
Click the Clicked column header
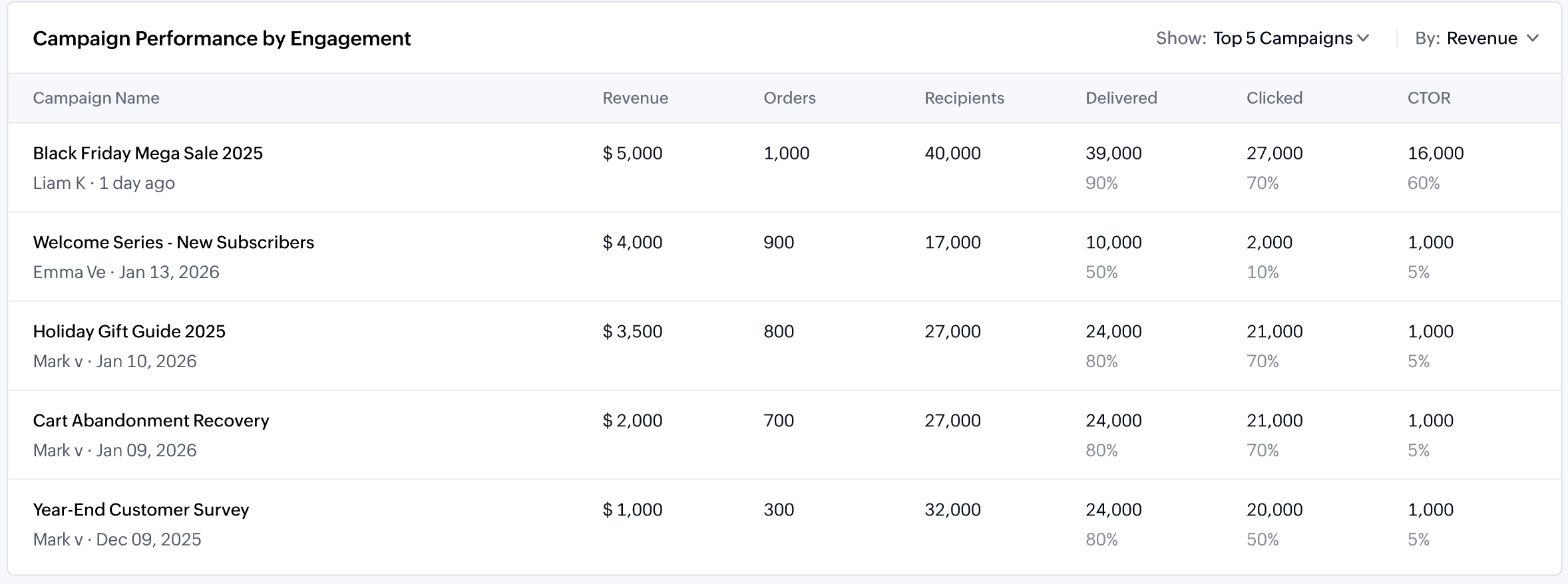point(1274,98)
